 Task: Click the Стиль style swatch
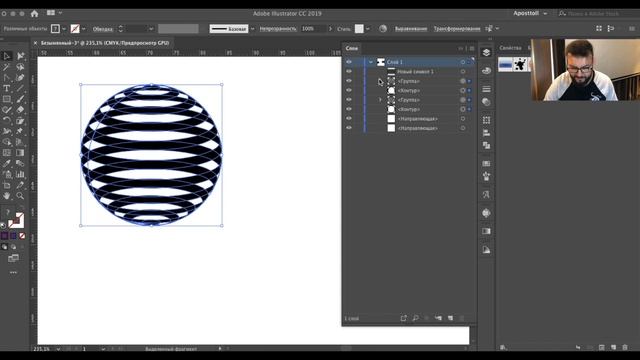pyautogui.click(x=359, y=29)
